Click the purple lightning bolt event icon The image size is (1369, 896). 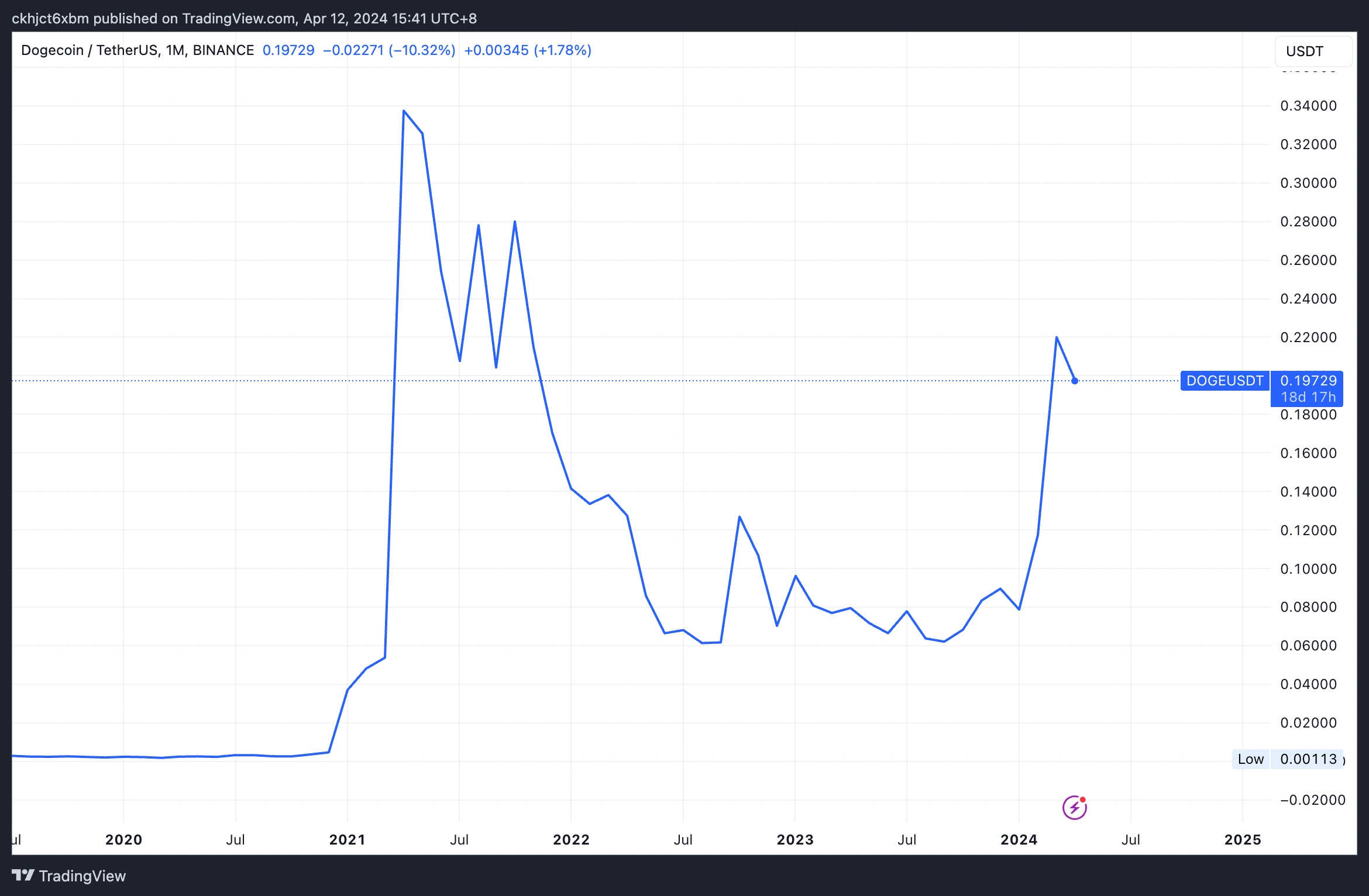click(1074, 808)
